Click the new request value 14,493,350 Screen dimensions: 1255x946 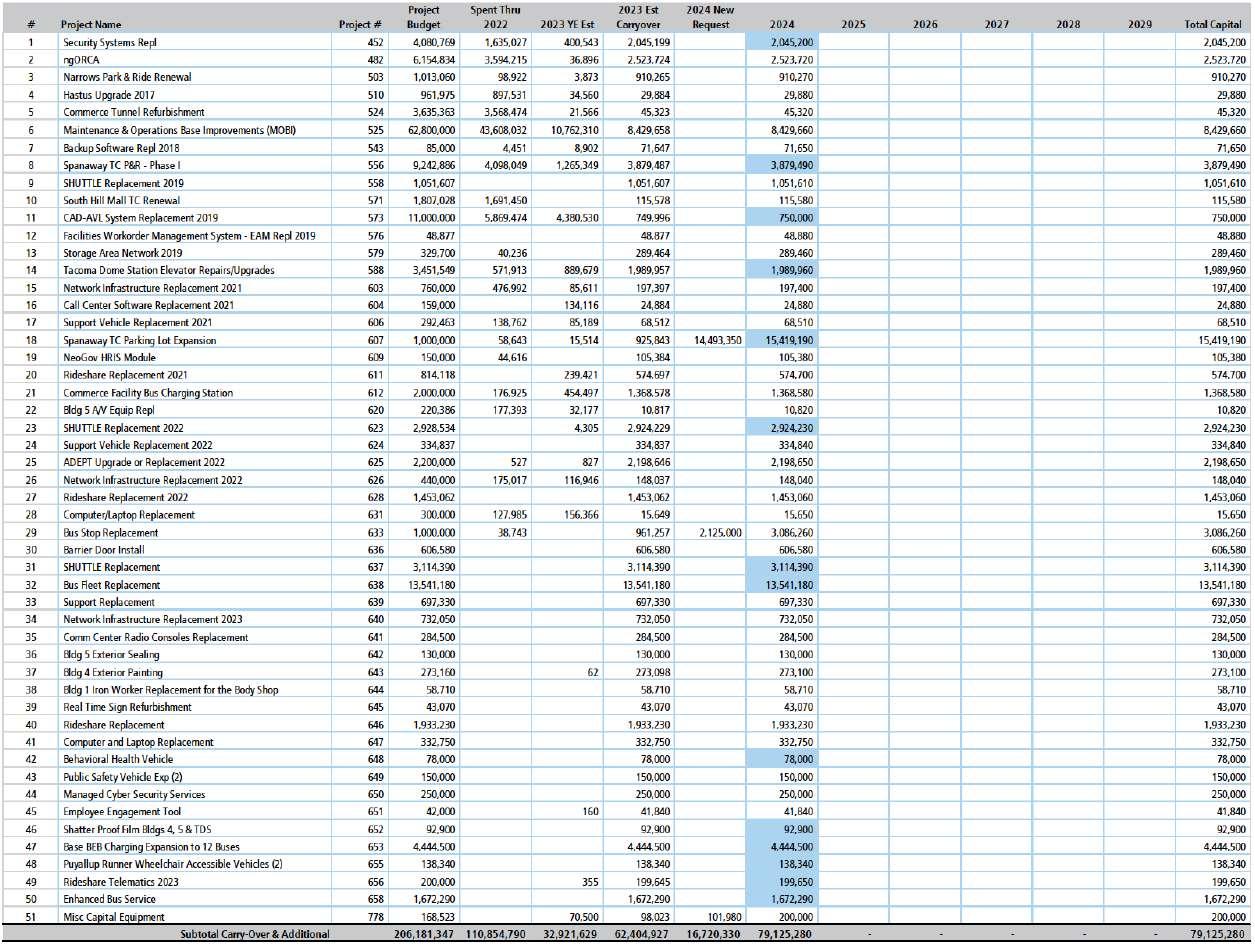point(719,340)
